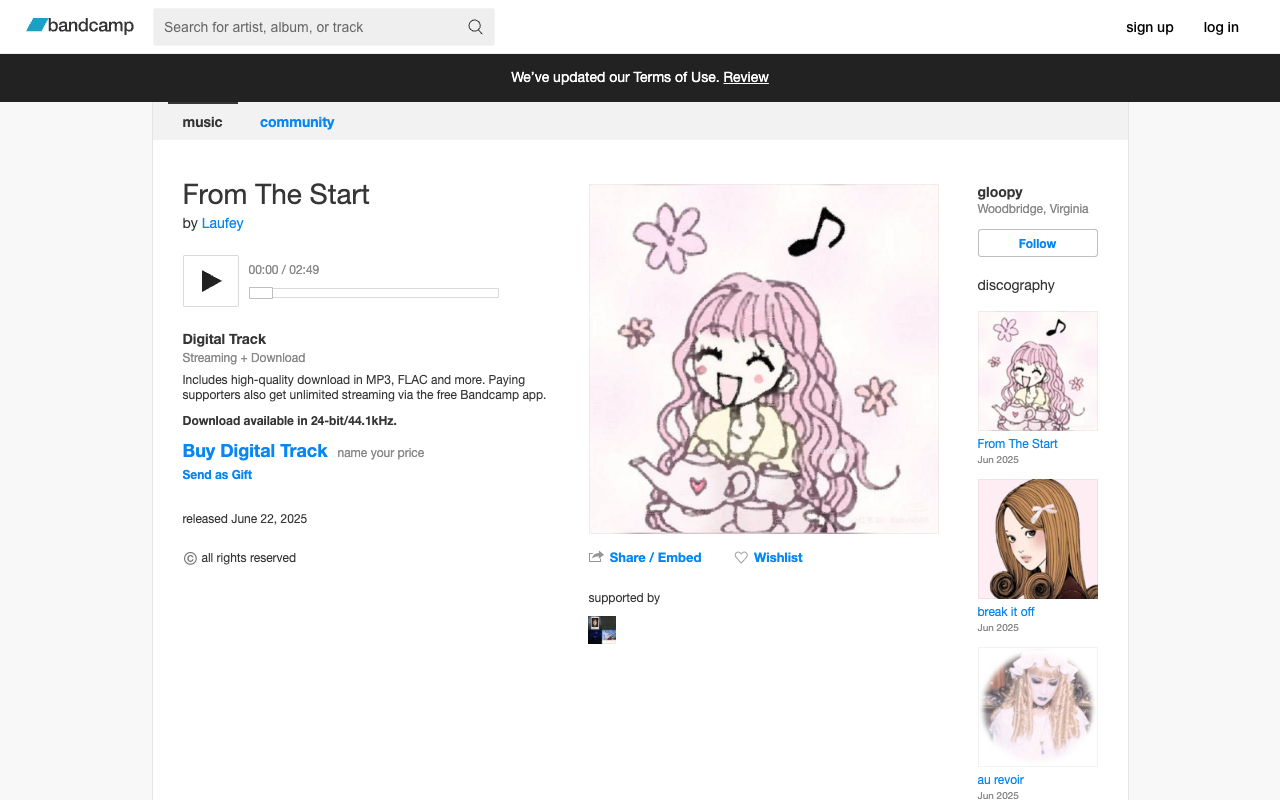1280x800 pixels.
Task: Add track to Wishlist
Action: coord(778,557)
